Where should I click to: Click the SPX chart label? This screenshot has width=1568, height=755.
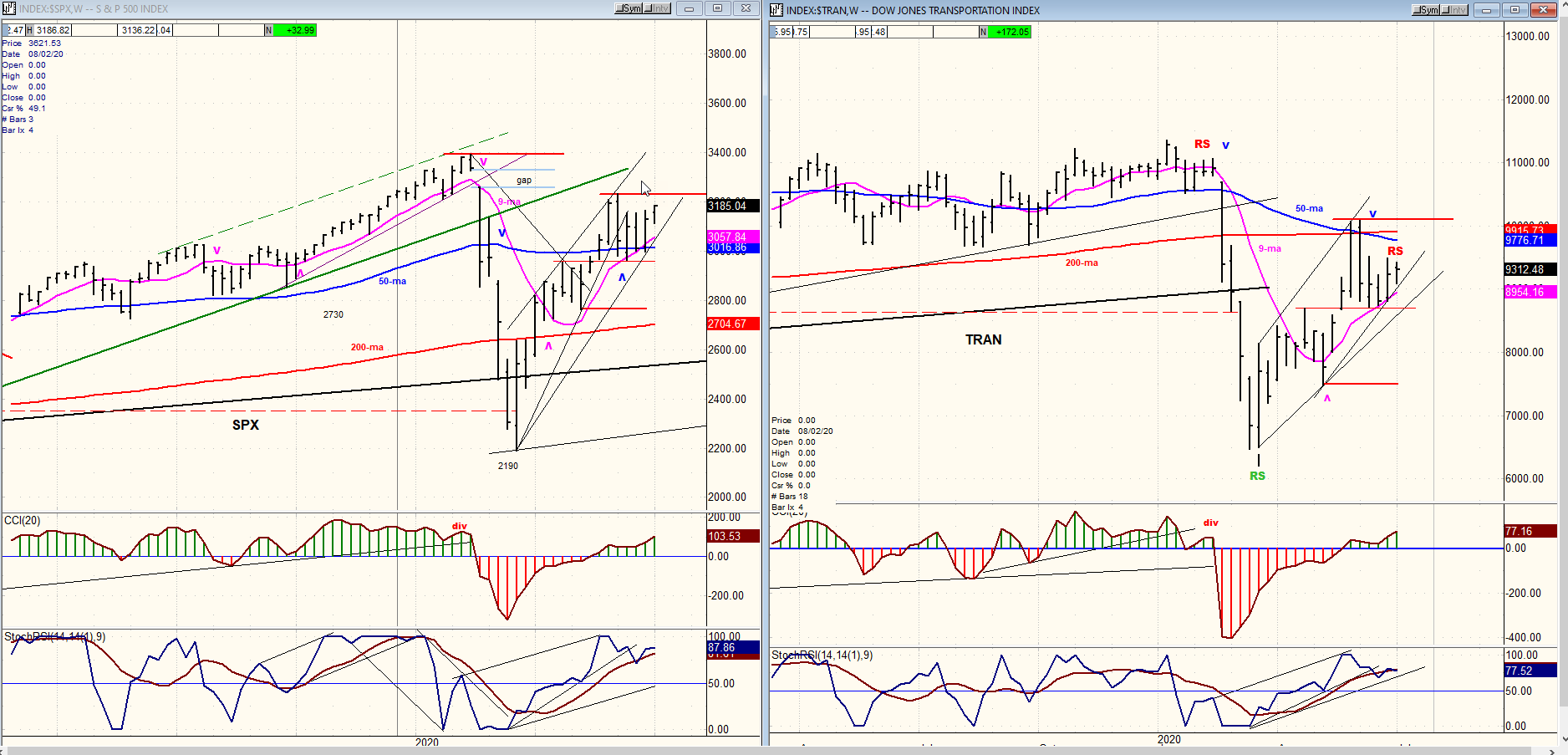point(246,425)
